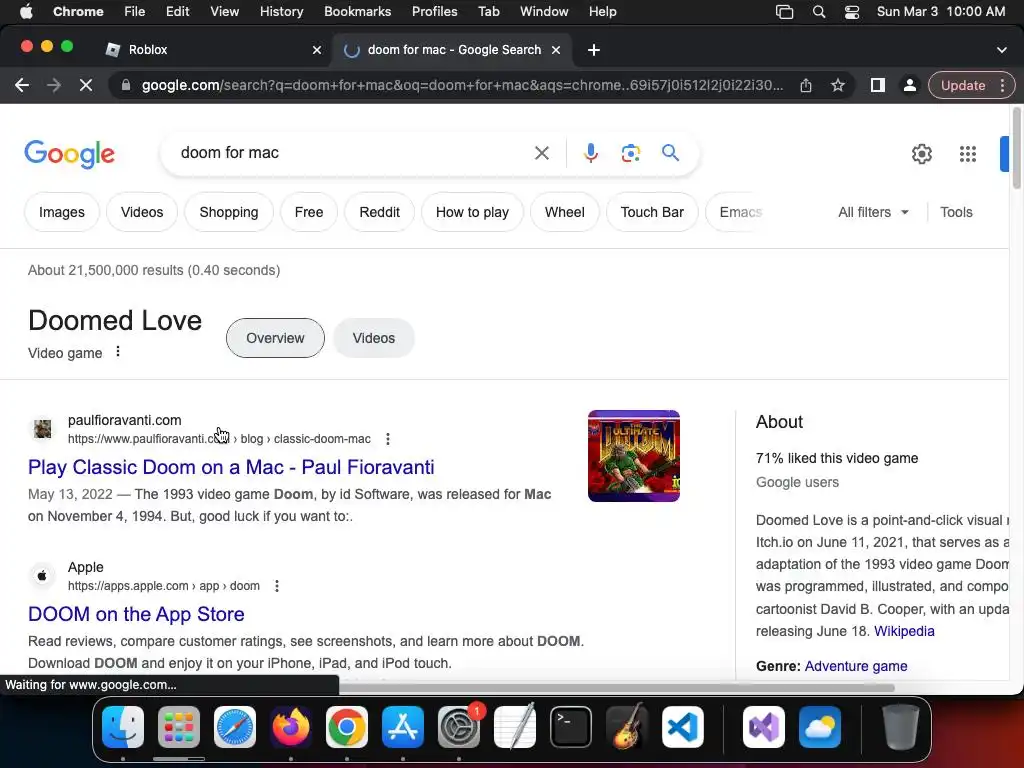Click the vertical page scrollbar
The image size is (1024, 768).
click(1016, 148)
